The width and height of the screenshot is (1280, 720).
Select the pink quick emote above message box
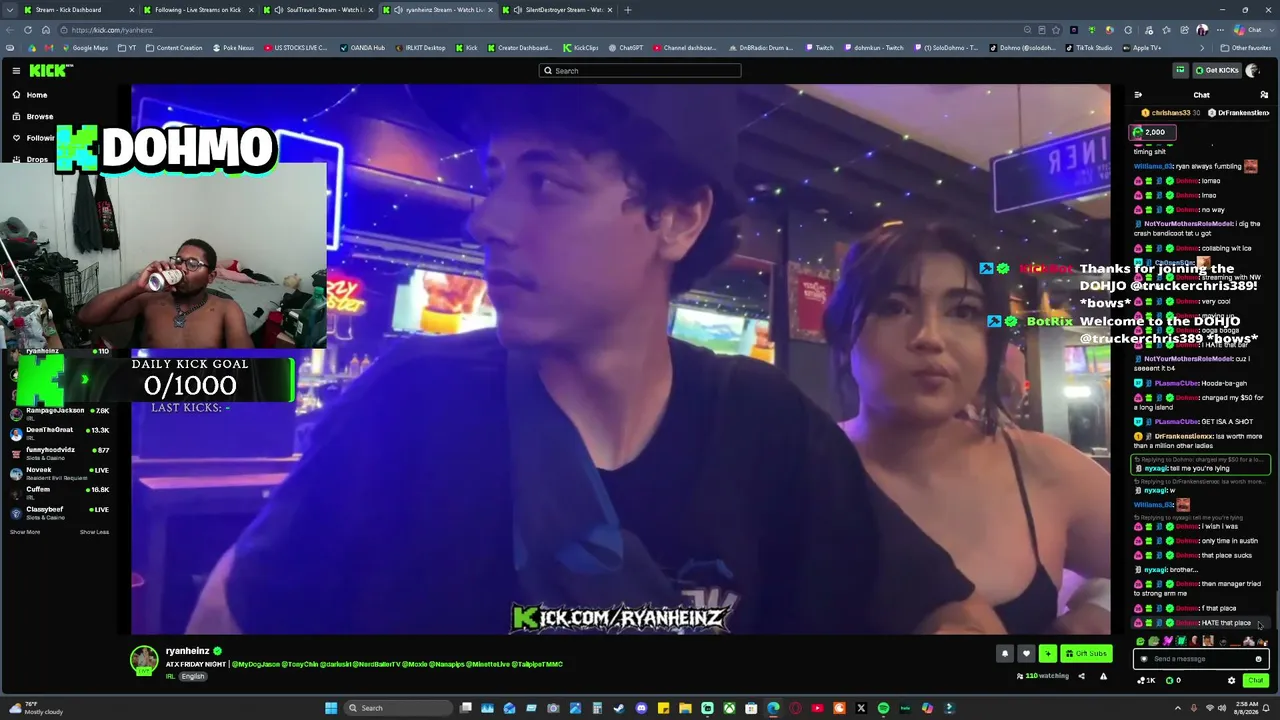pos(1167,641)
